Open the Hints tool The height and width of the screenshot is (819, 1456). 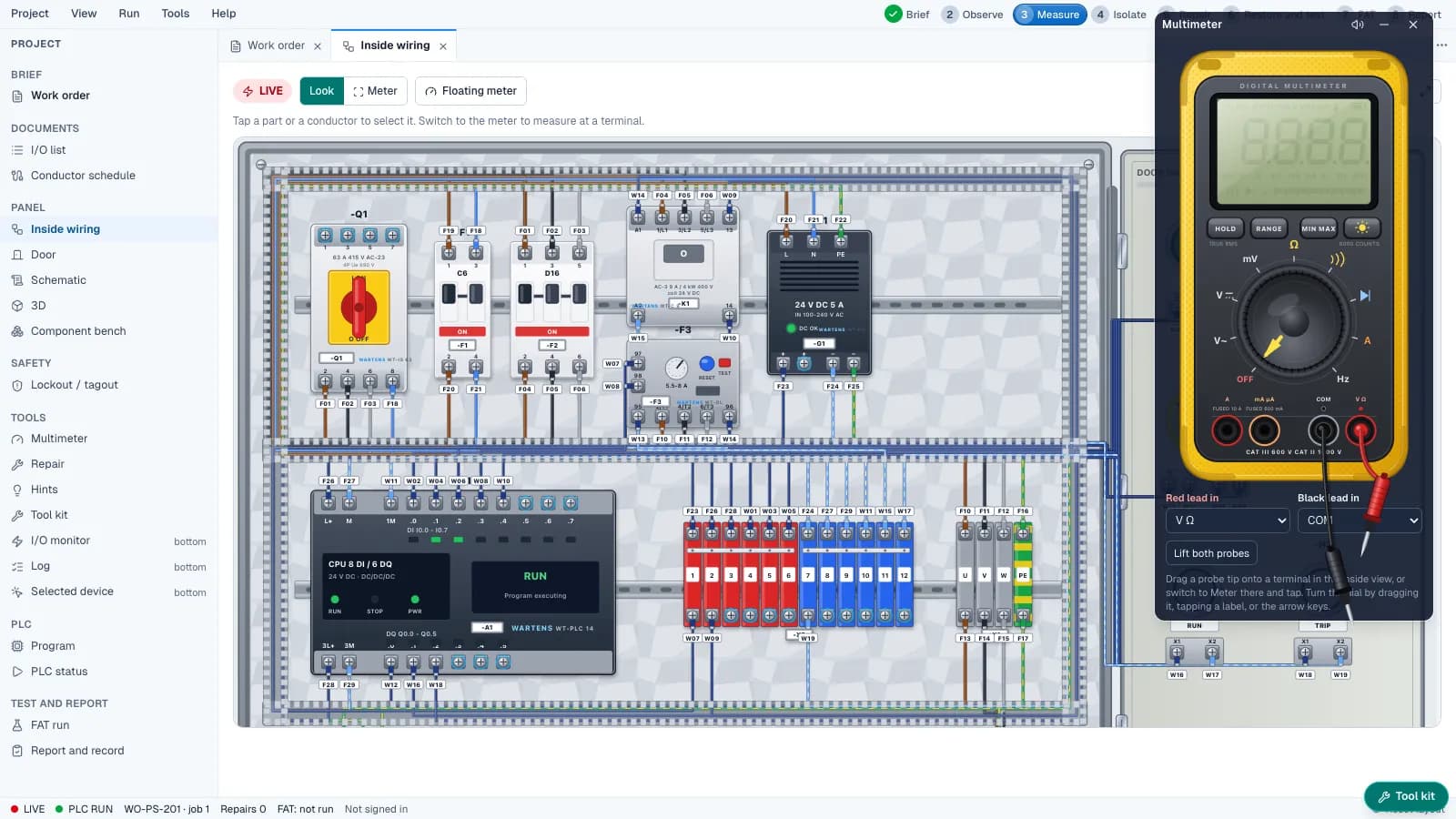click(x=44, y=490)
